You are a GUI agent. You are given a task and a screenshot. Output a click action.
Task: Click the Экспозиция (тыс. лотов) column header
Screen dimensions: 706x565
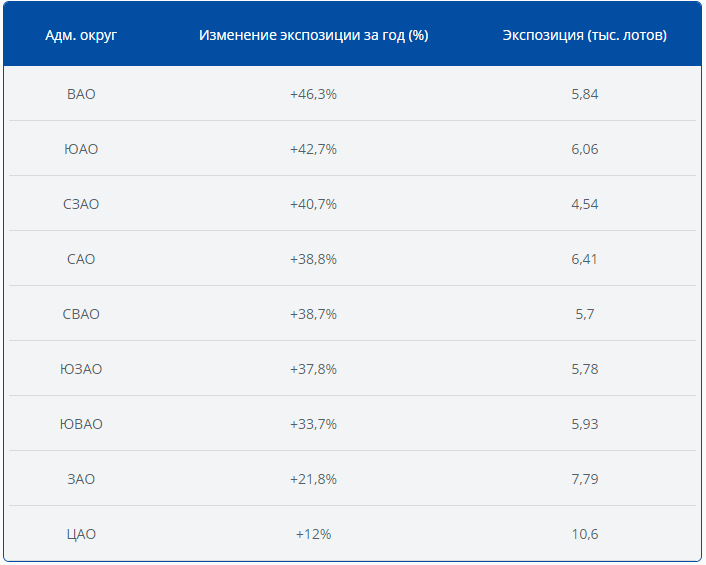(x=584, y=35)
